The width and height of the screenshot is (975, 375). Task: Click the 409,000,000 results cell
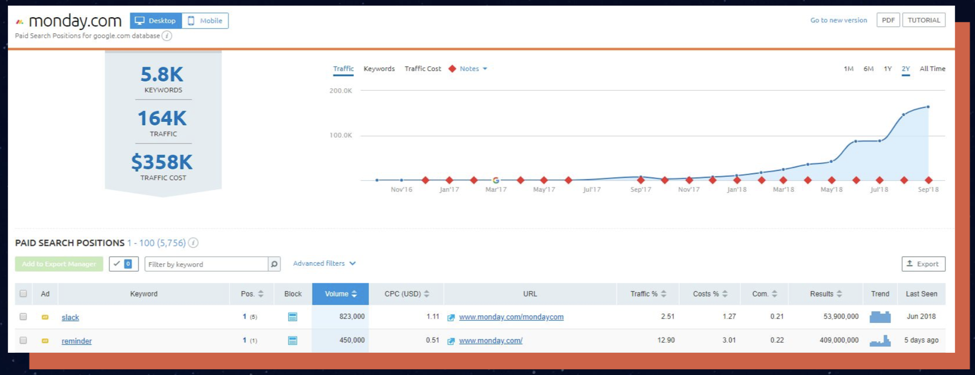pyautogui.click(x=826, y=341)
